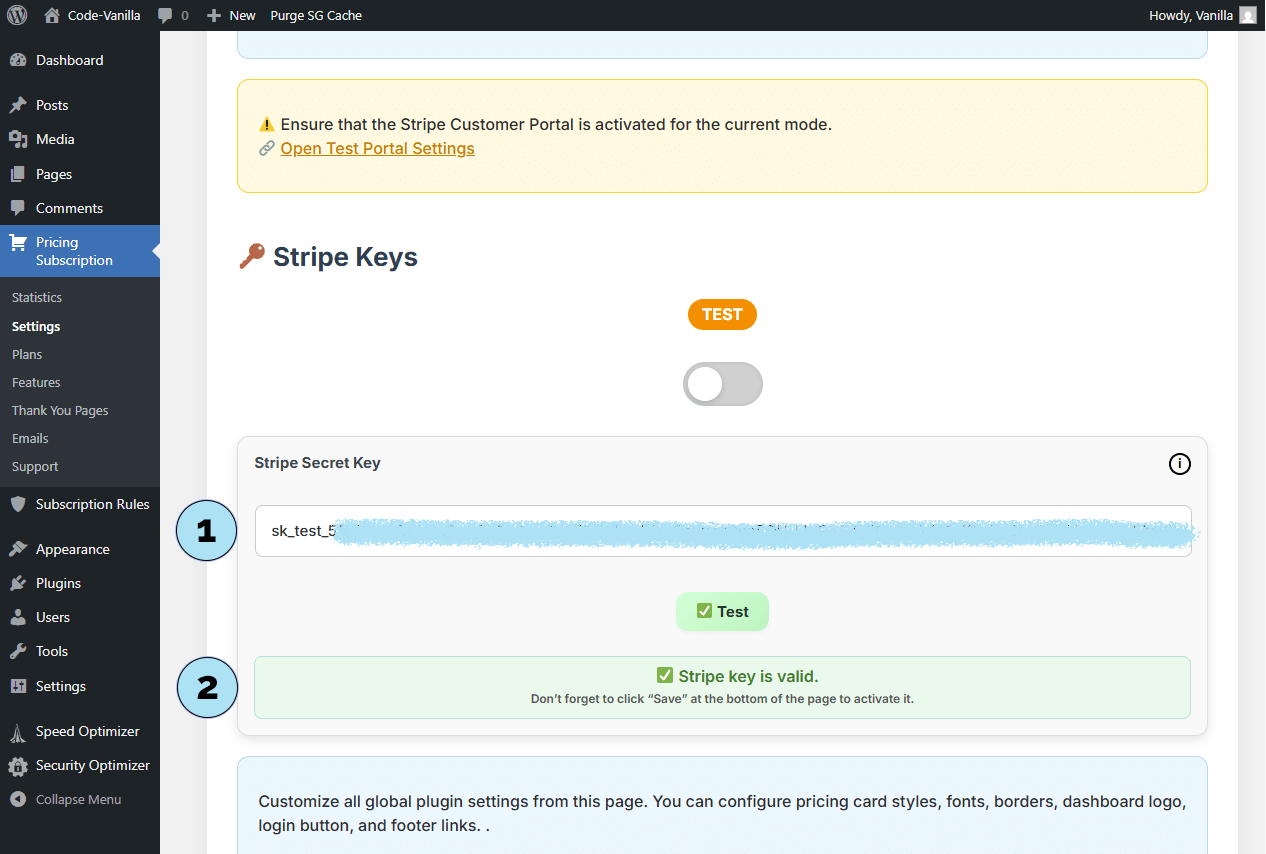This screenshot has width=1266, height=854.
Task: Click Purge SG Cache in admin bar
Action: [316, 15]
